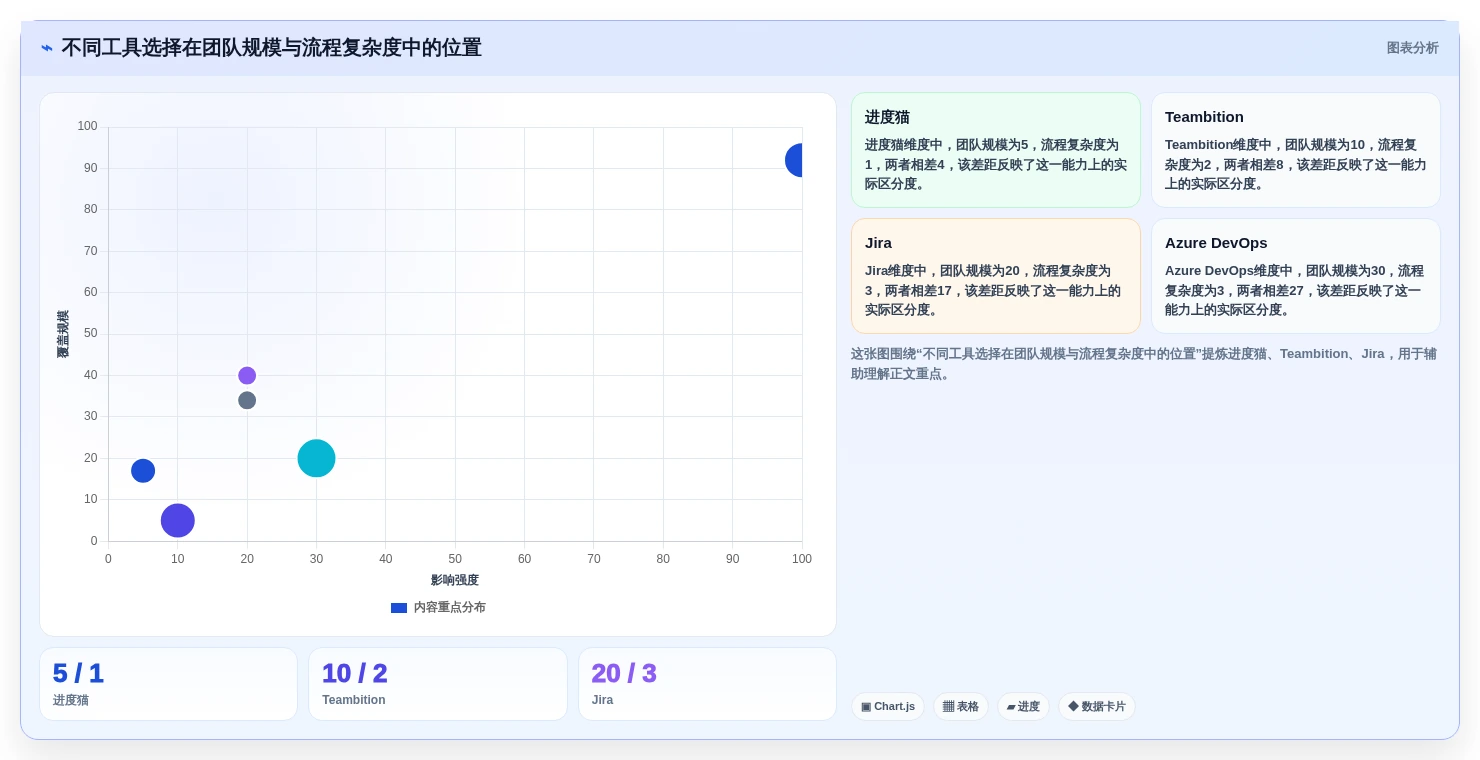Viewport: 1480px width, 760px height.
Task: Click the 20 / 3 Jira stat card
Action: click(707, 684)
